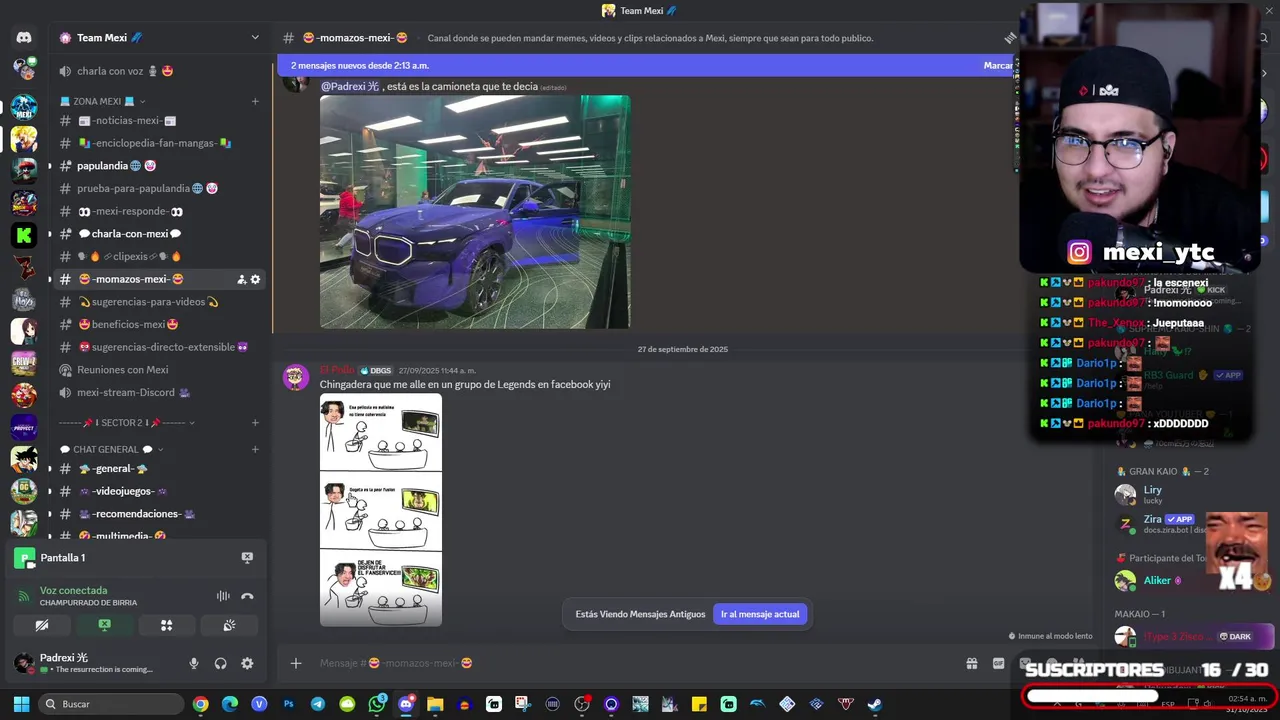The image size is (1280, 720).
Task: Open Windows Start menu
Action: click(x=21, y=704)
